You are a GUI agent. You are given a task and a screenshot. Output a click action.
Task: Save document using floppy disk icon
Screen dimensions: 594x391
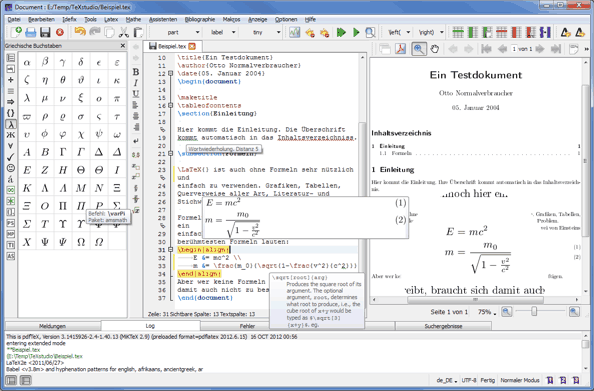(45, 33)
